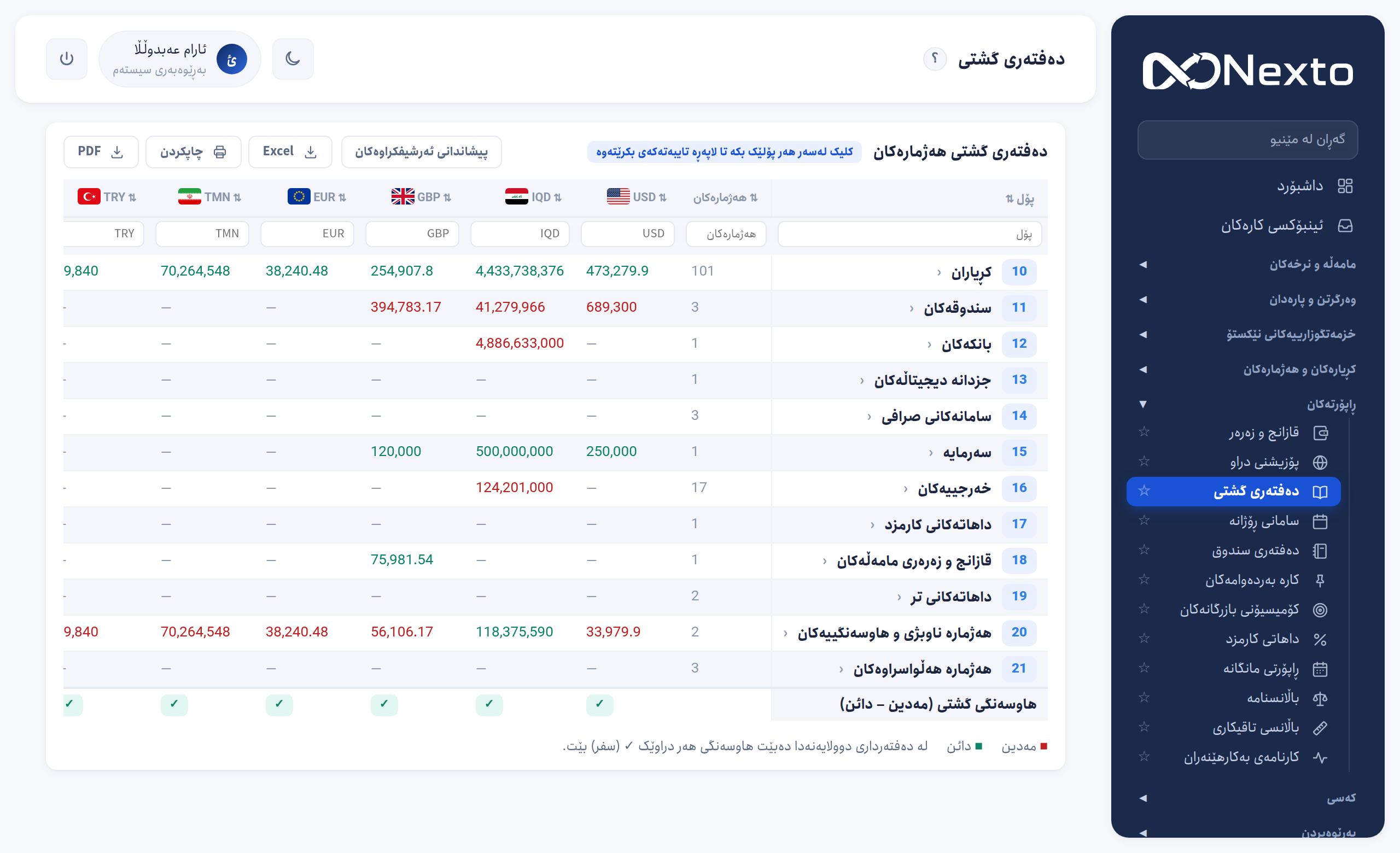Open دەفتەری گشتی menu item
Image resolution: width=1400 pixels, height=853 pixels.
(x=1234, y=491)
